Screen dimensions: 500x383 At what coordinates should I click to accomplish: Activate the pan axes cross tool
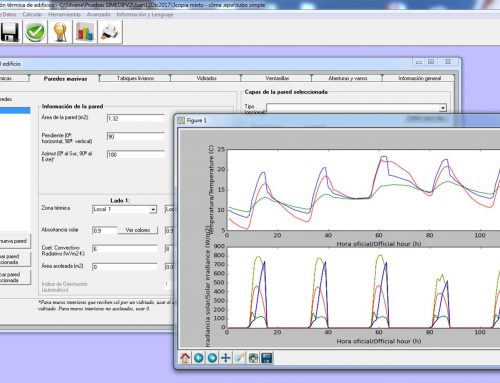tap(226, 358)
